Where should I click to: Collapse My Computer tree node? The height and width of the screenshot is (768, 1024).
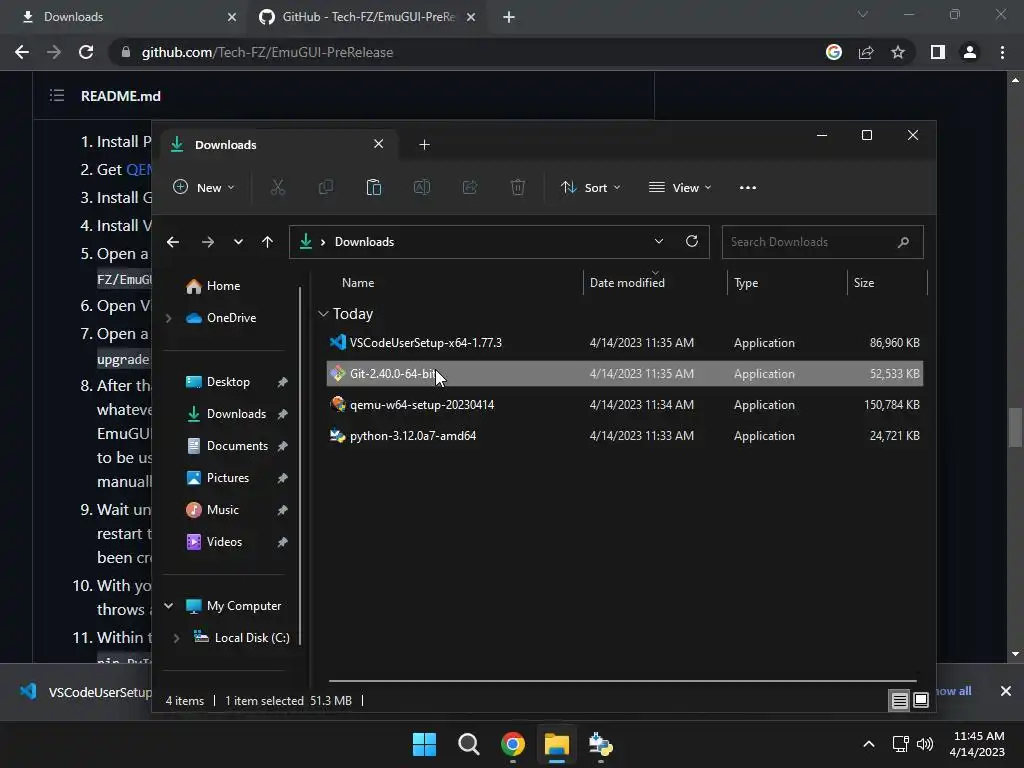pos(168,606)
